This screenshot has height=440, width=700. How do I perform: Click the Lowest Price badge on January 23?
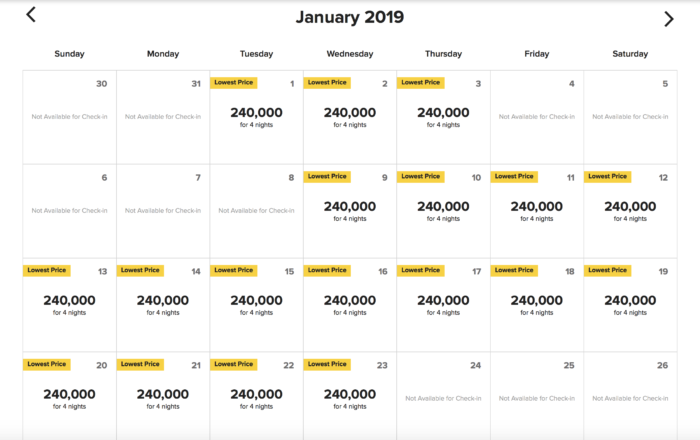[326, 364]
